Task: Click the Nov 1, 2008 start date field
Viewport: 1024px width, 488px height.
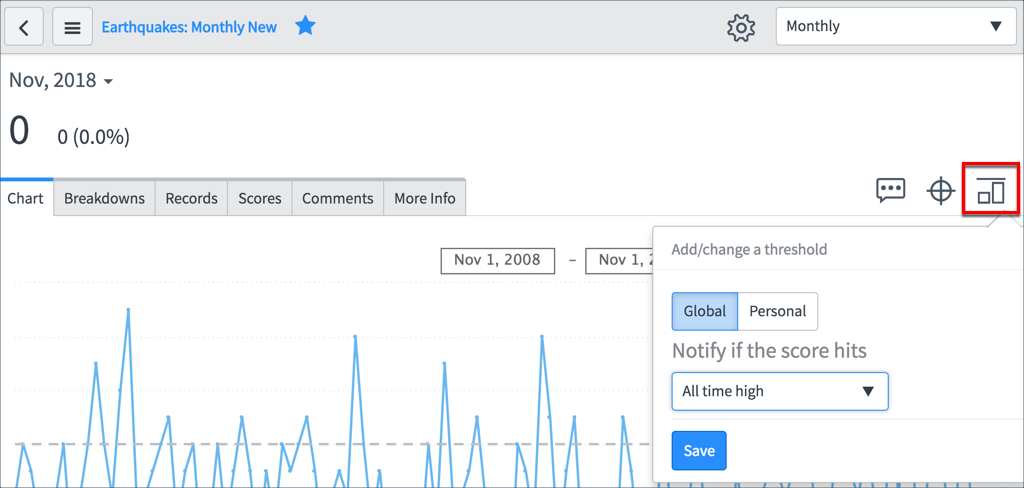Action: click(497, 260)
